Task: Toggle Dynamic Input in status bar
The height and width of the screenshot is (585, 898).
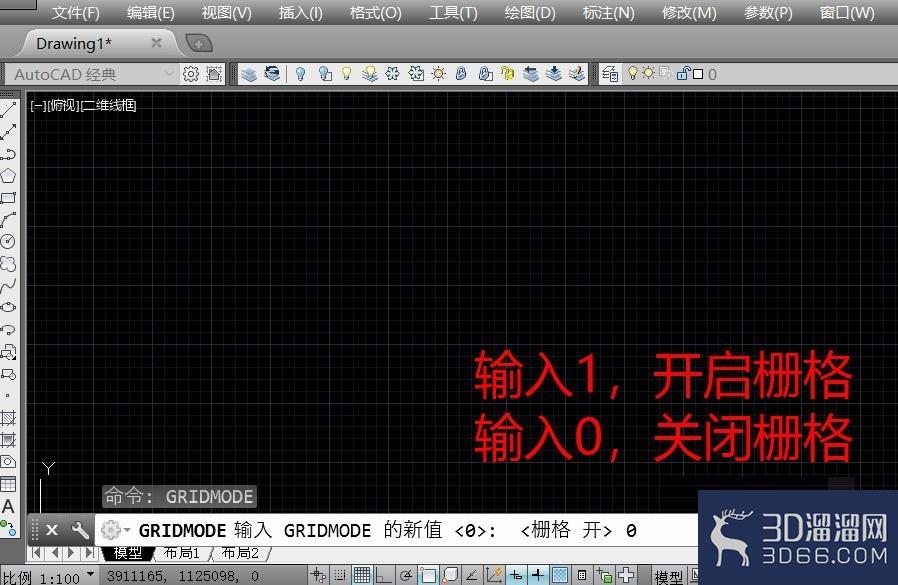Action: click(x=516, y=575)
